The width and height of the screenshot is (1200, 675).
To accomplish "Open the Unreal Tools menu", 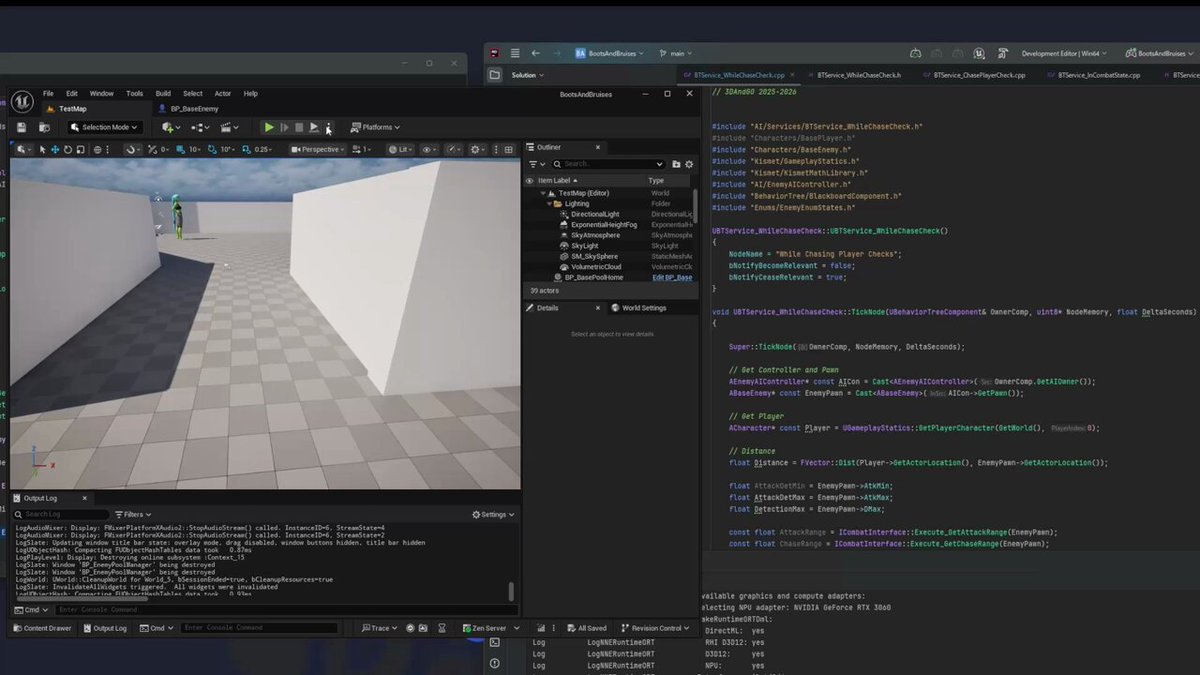I will pos(134,93).
